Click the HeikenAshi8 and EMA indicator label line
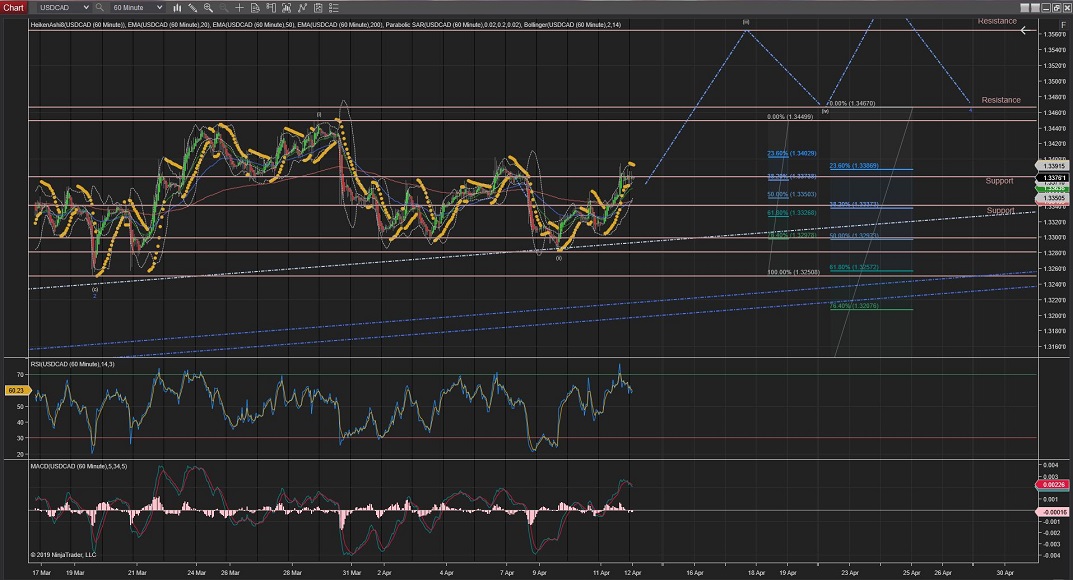The image size is (1073, 580). 326,25
